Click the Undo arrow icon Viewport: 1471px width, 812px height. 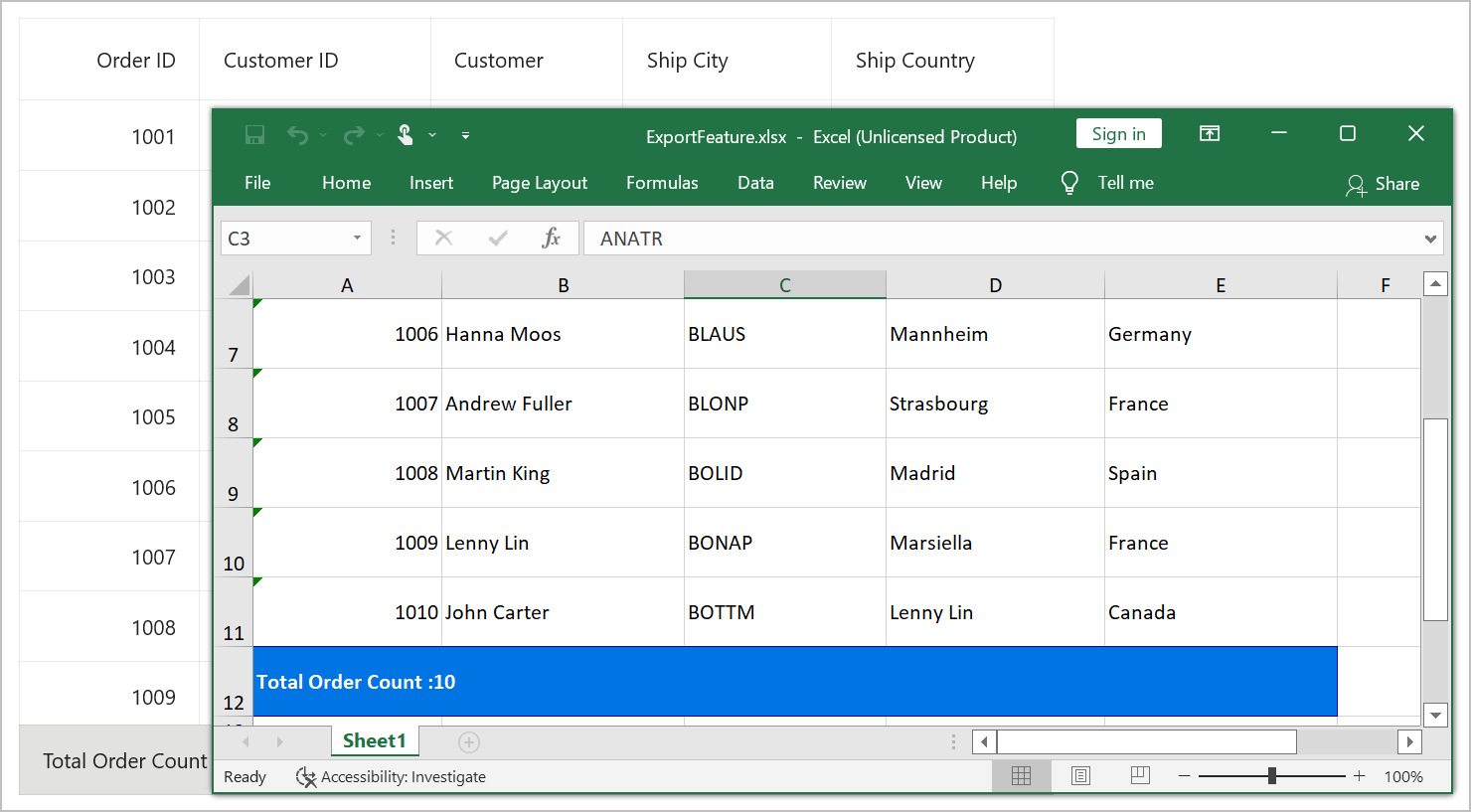[x=297, y=135]
